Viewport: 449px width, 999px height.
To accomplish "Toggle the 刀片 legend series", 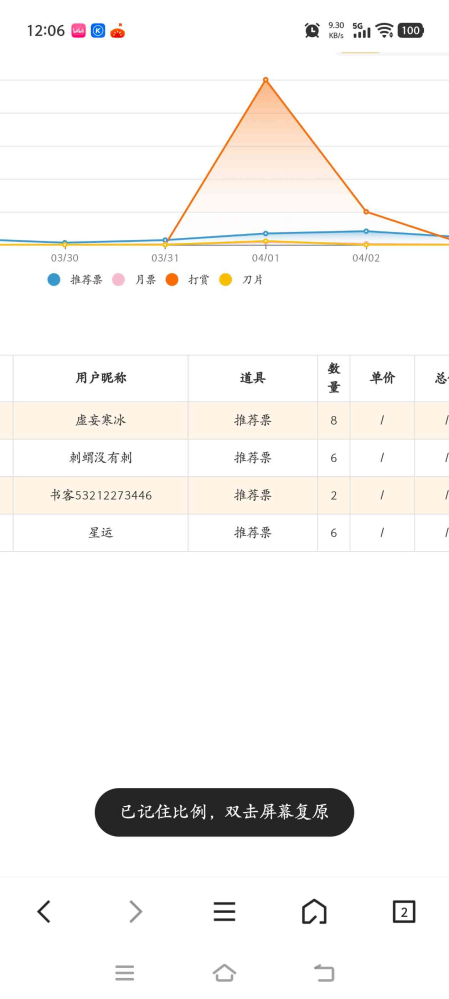I will (x=241, y=280).
